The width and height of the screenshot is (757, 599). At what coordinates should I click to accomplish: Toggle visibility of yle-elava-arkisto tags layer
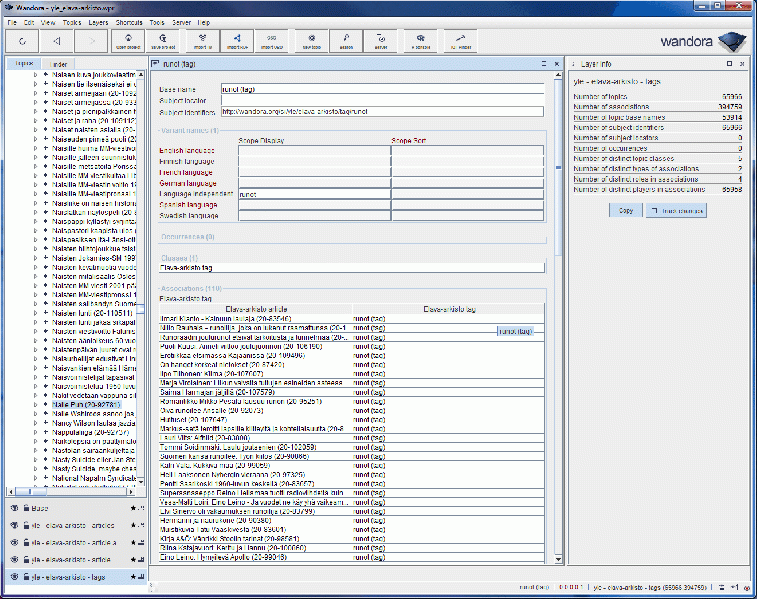tap(14, 577)
